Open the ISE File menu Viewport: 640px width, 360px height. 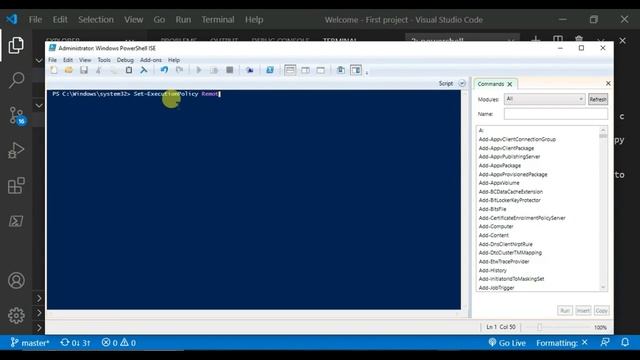pyautogui.click(x=53, y=60)
